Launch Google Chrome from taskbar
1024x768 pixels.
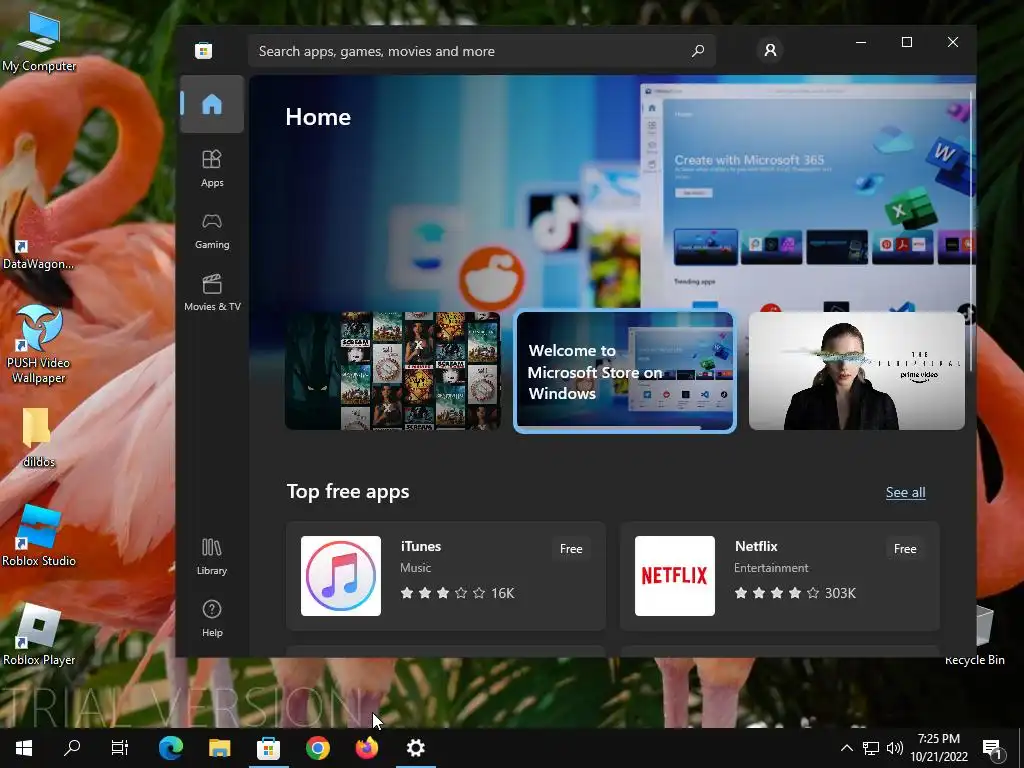click(317, 748)
